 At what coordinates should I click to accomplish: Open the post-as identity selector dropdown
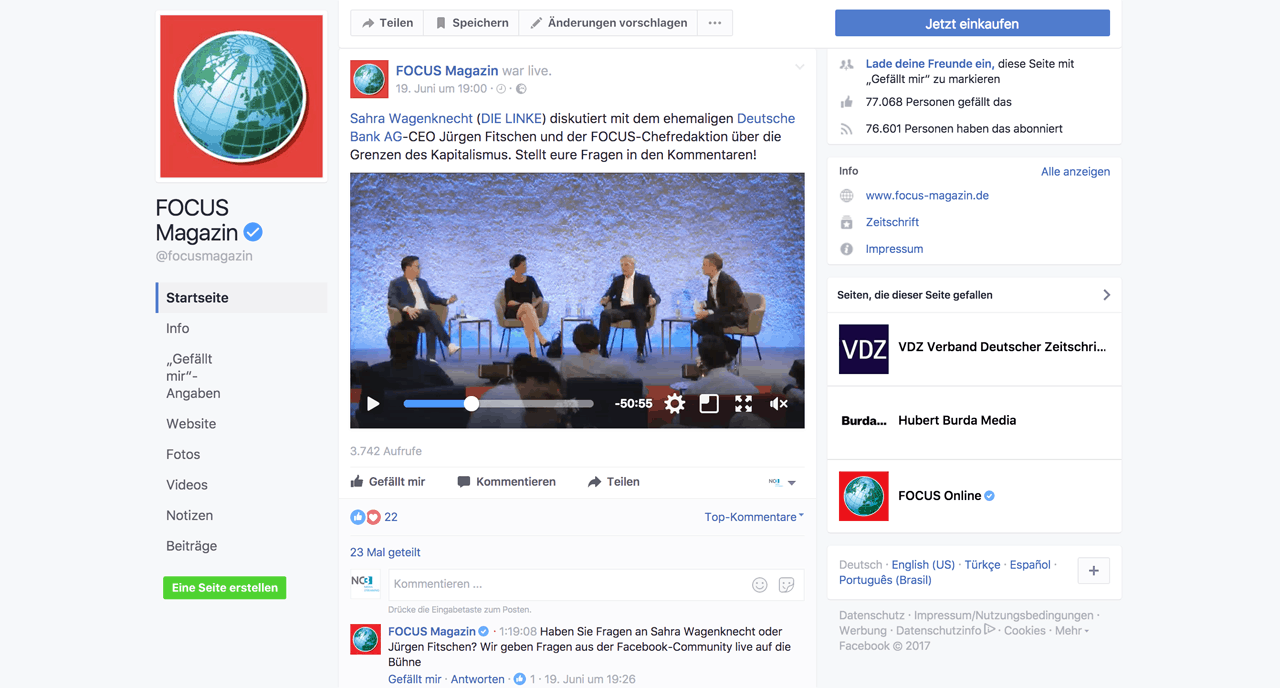tap(782, 482)
